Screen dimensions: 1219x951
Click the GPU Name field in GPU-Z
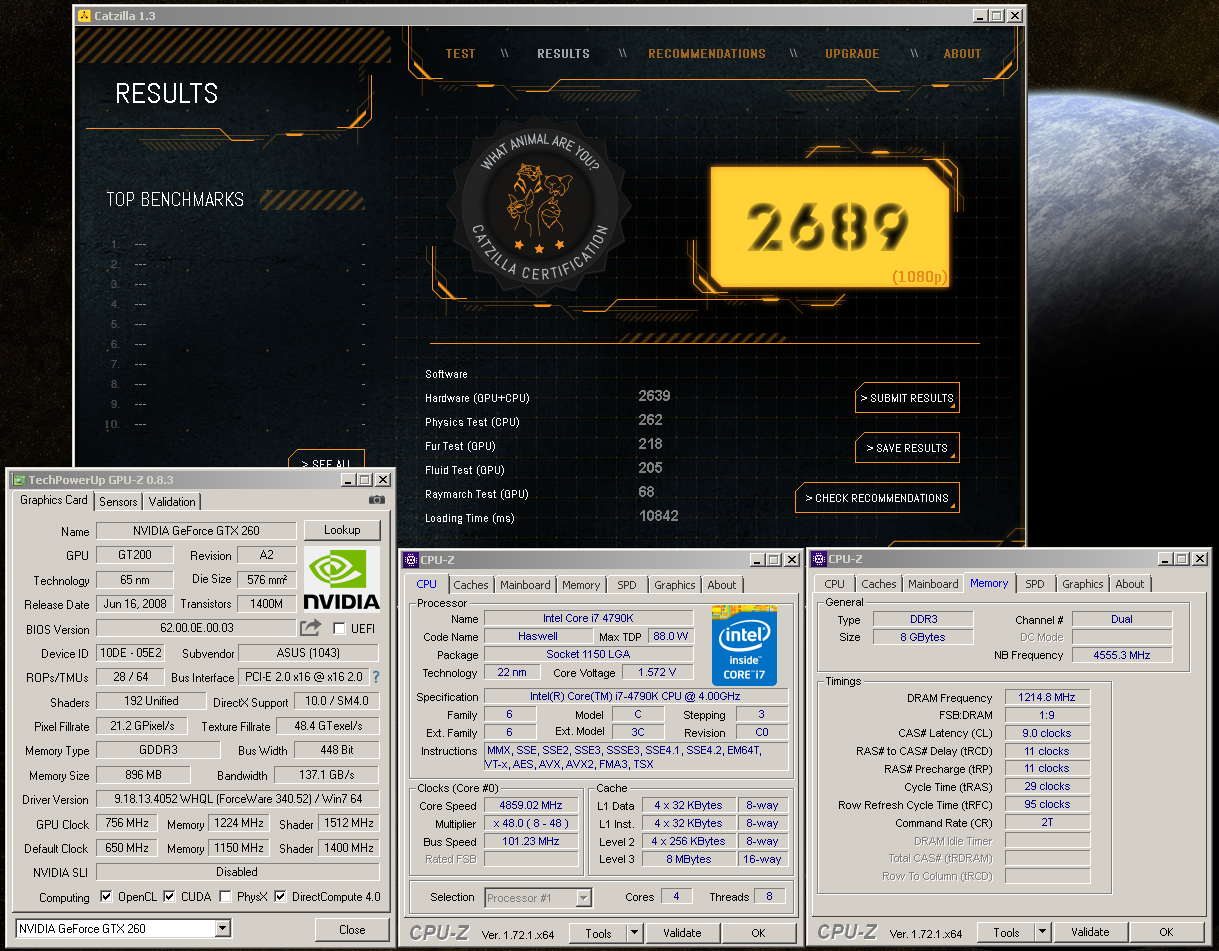[197, 531]
